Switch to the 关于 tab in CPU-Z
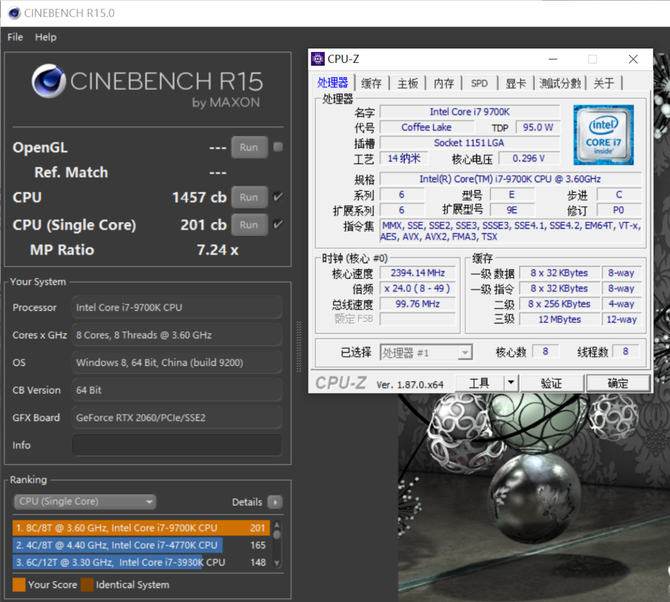The image size is (670, 602). (604, 83)
